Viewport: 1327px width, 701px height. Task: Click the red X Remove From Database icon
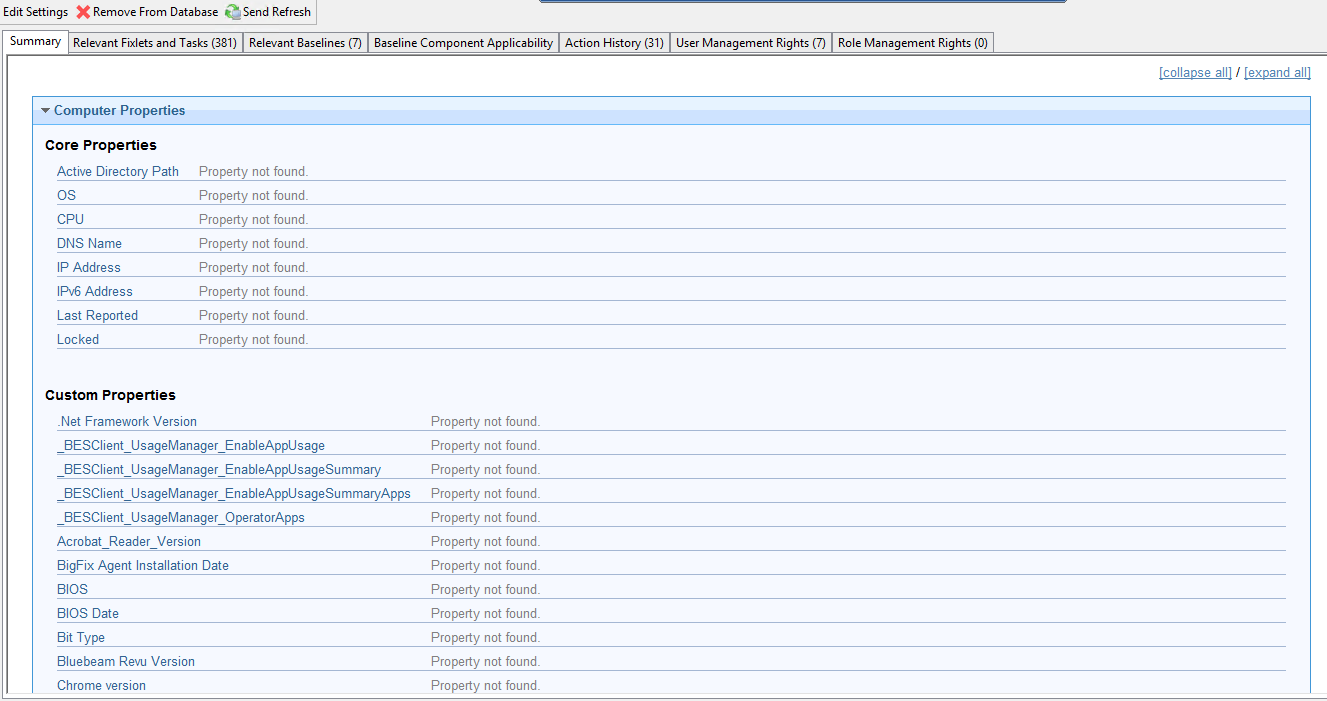pyautogui.click(x=84, y=12)
